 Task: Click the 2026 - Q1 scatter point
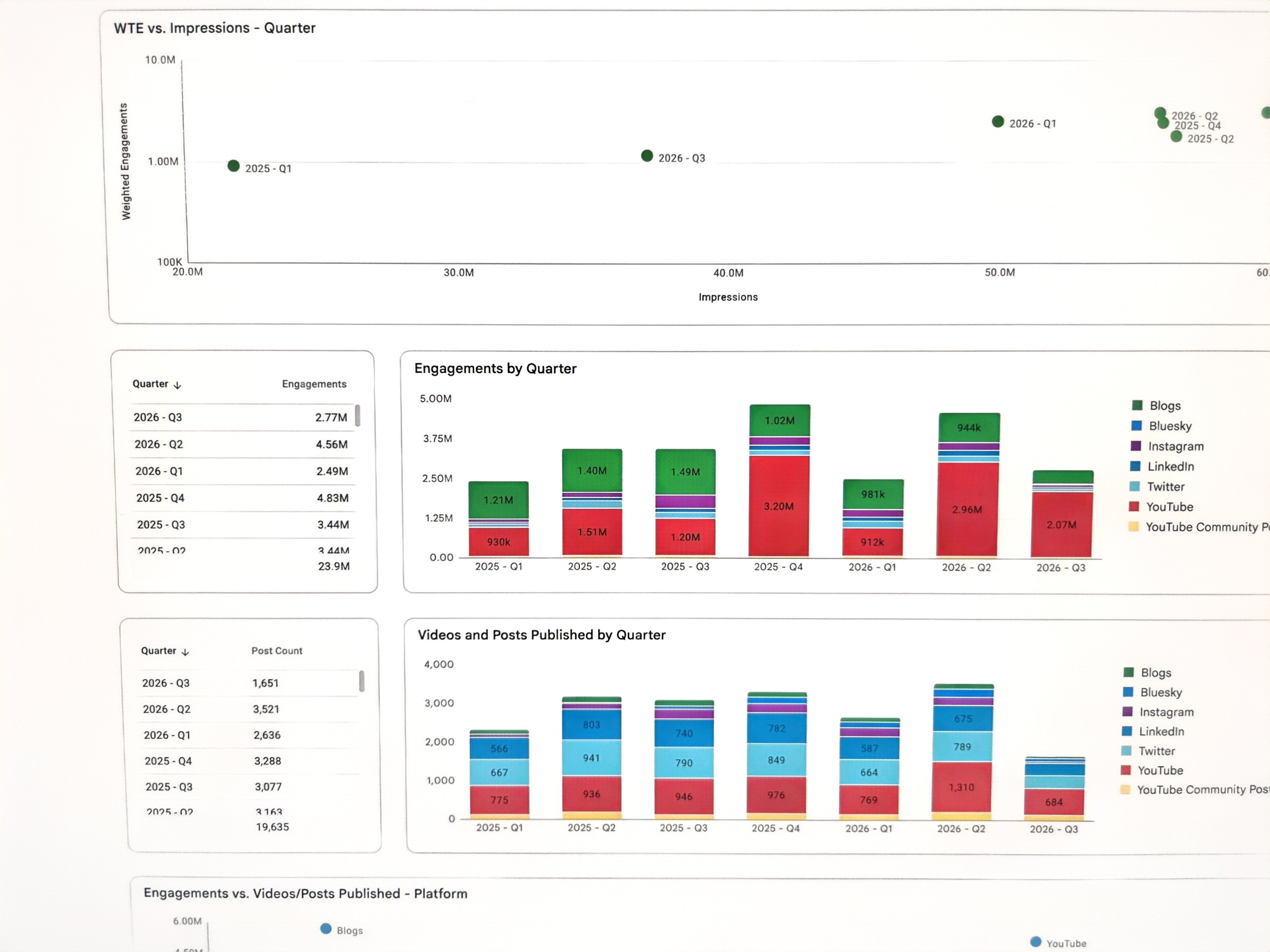998,122
